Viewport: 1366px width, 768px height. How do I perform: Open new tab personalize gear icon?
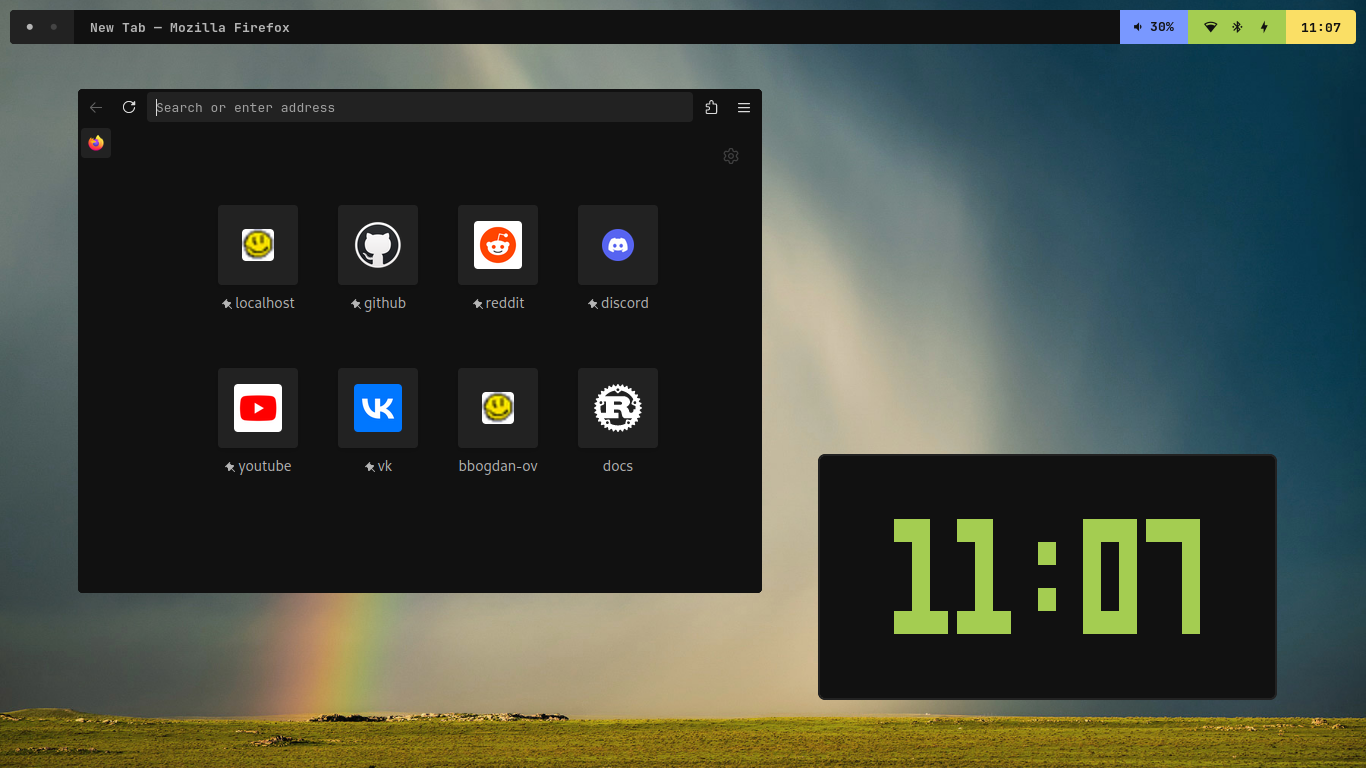pyautogui.click(x=731, y=156)
